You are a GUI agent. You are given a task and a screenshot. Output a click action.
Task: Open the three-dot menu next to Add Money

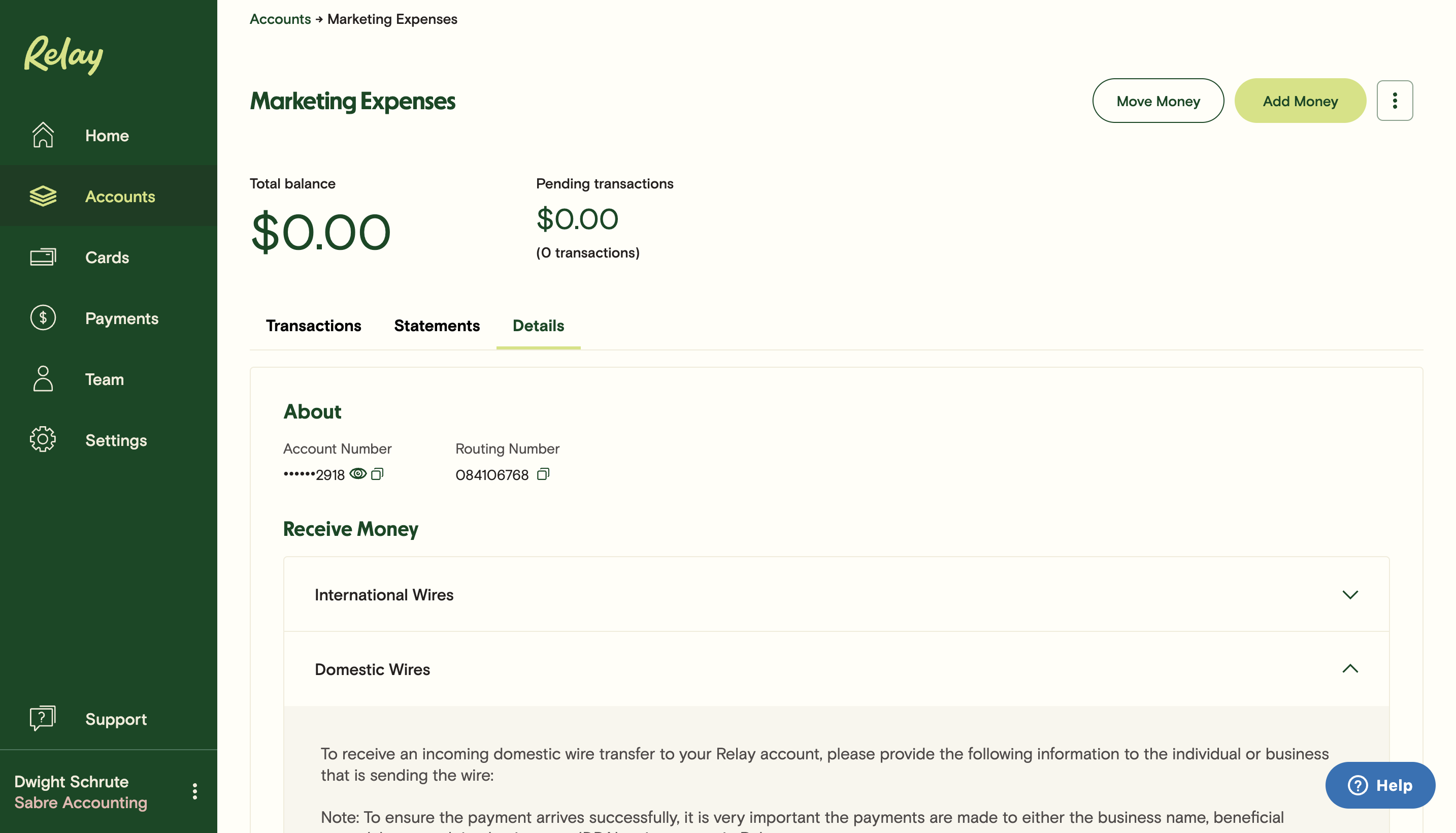click(x=1395, y=100)
